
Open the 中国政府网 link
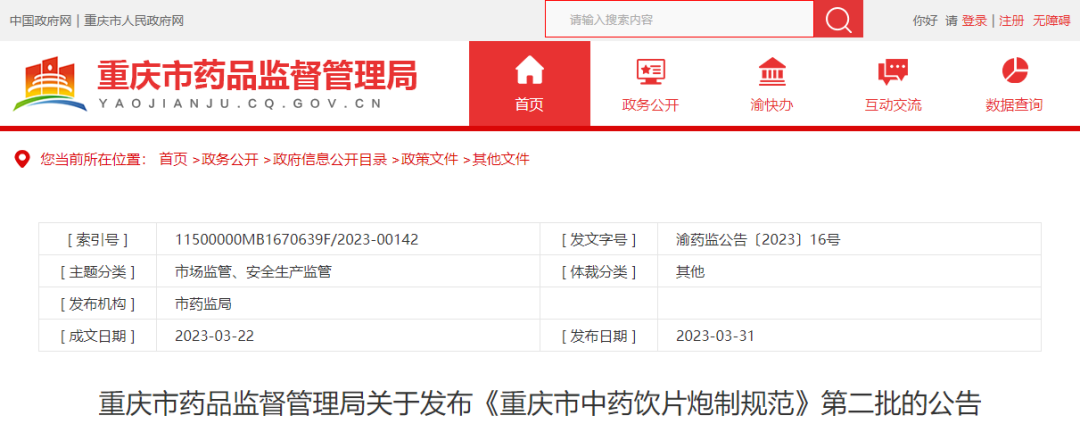tap(41, 21)
